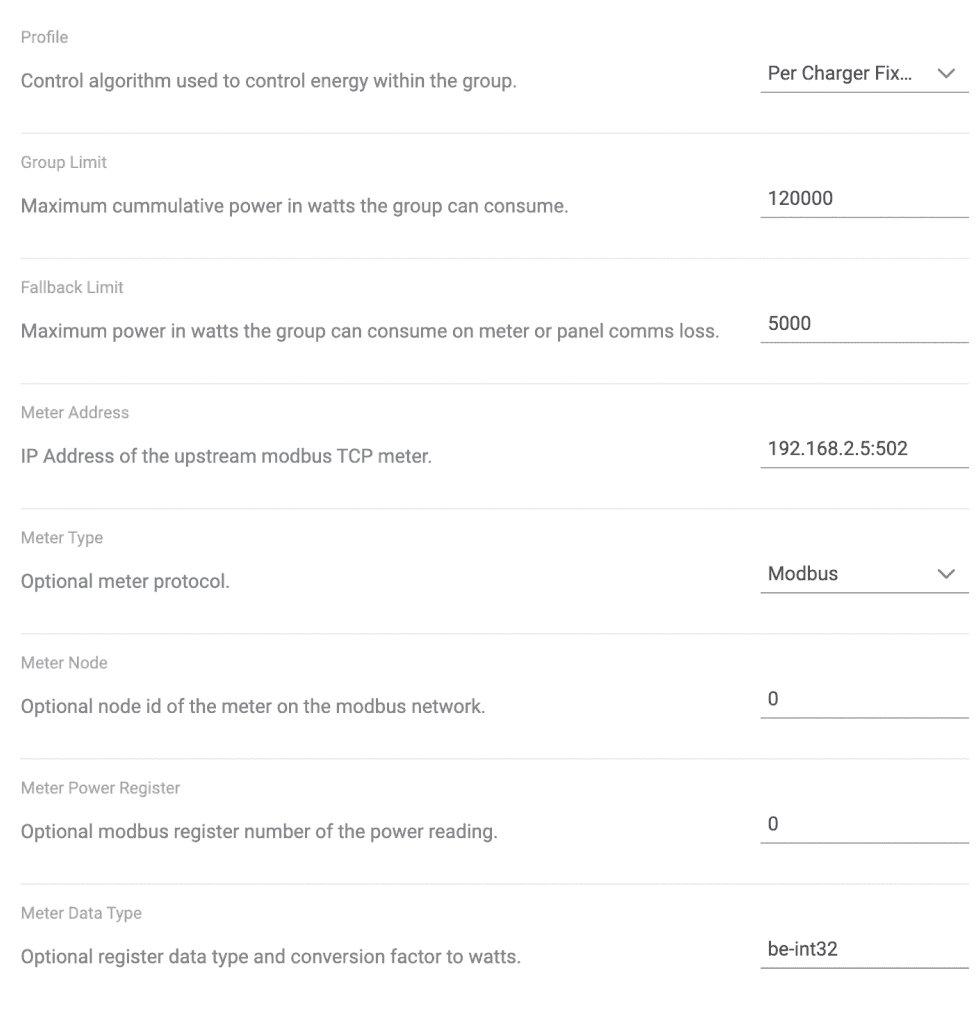Click the description 'Optional meter protocol.'
The width and height of the screenshot is (976, 1020).
pyautogui.click(x=125, y=581)
